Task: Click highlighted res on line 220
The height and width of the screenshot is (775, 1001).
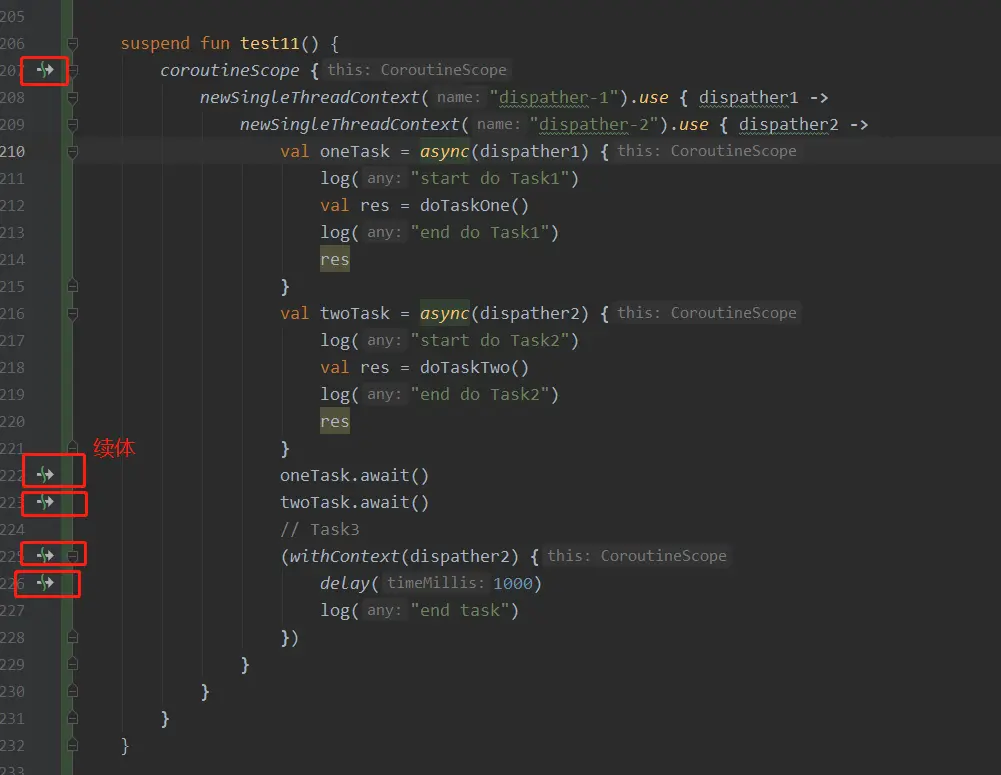Action: pos(335,422)
